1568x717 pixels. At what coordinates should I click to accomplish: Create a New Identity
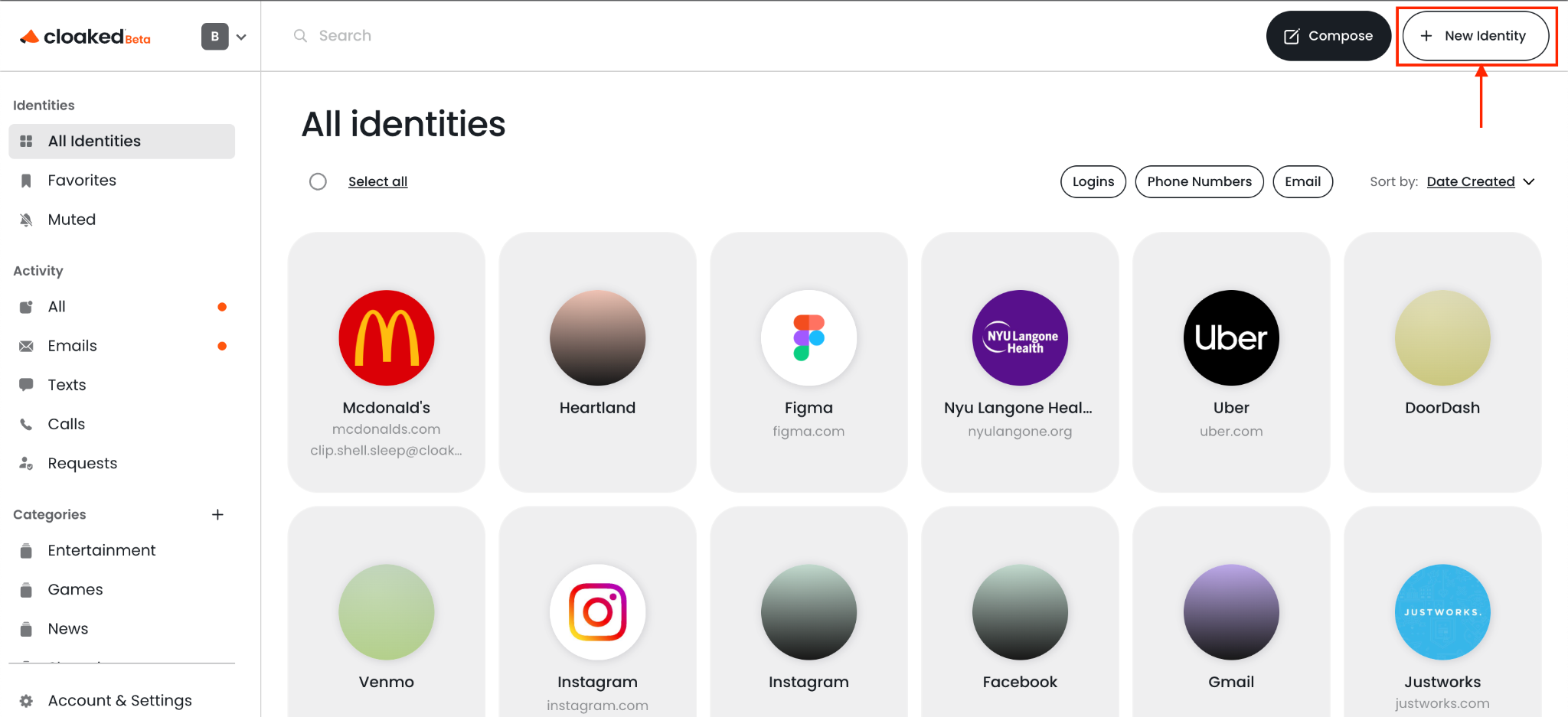[x=1475, y=36]
